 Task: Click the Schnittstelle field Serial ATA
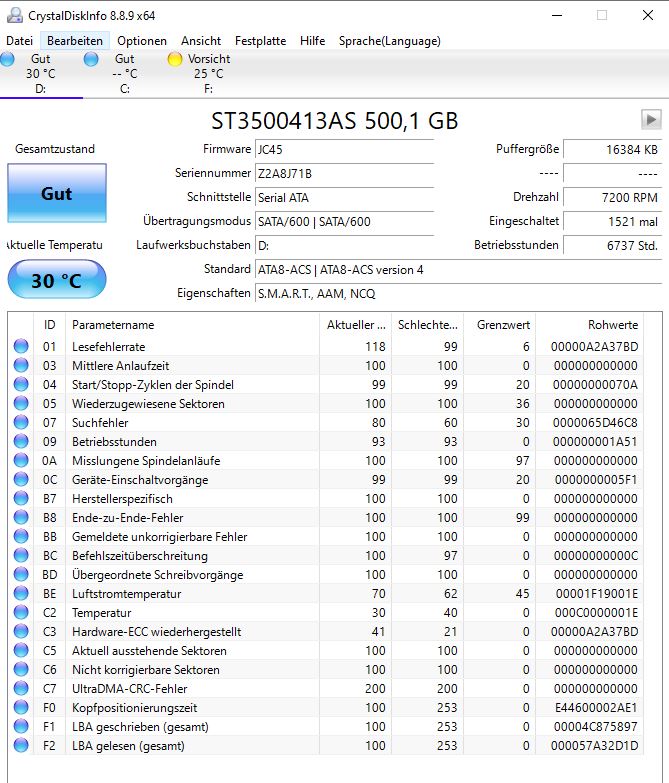(x=344, y=197)
